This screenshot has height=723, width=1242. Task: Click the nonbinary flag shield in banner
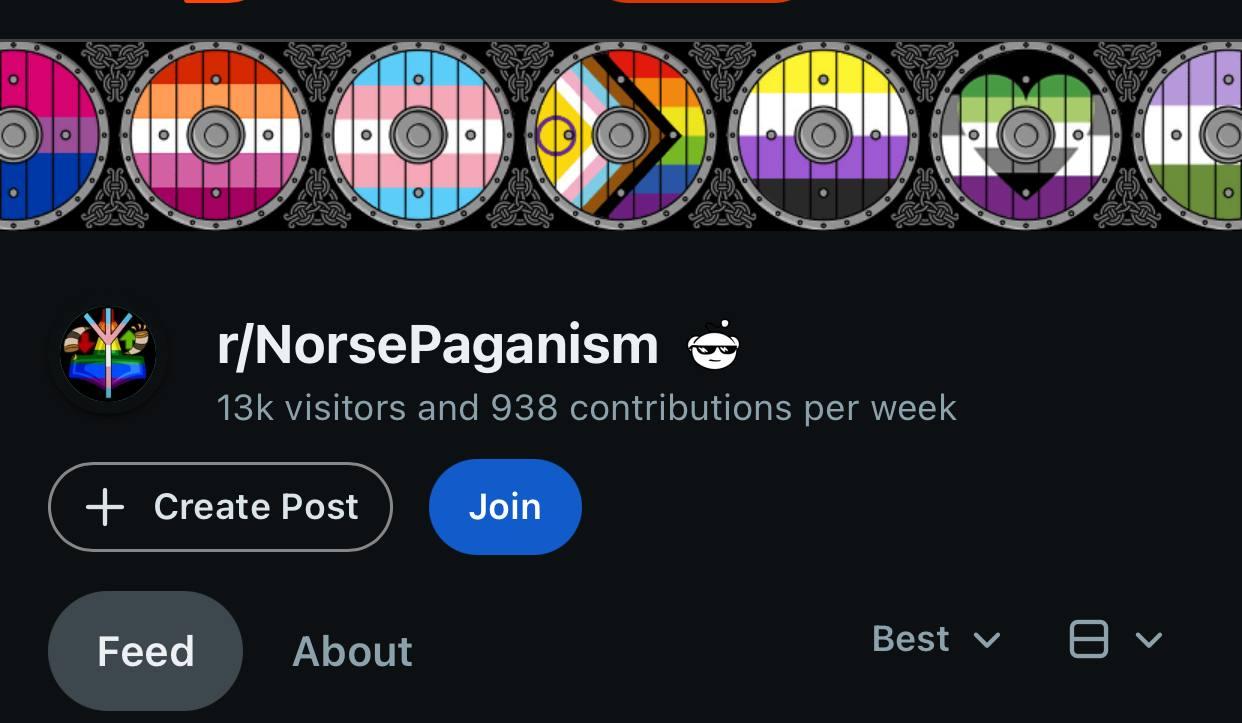823,134
